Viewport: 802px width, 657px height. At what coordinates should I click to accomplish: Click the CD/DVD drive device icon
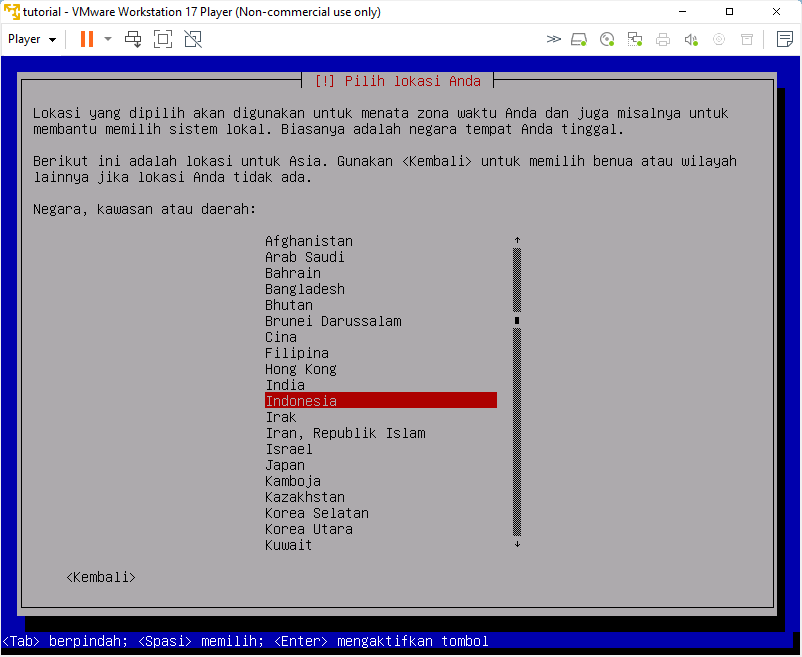607,39
